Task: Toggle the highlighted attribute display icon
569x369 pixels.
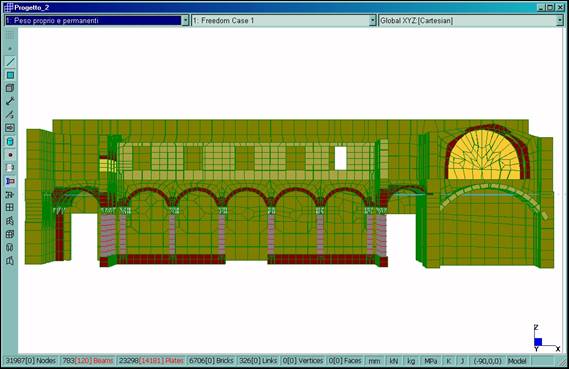Action: coord(10,181)
